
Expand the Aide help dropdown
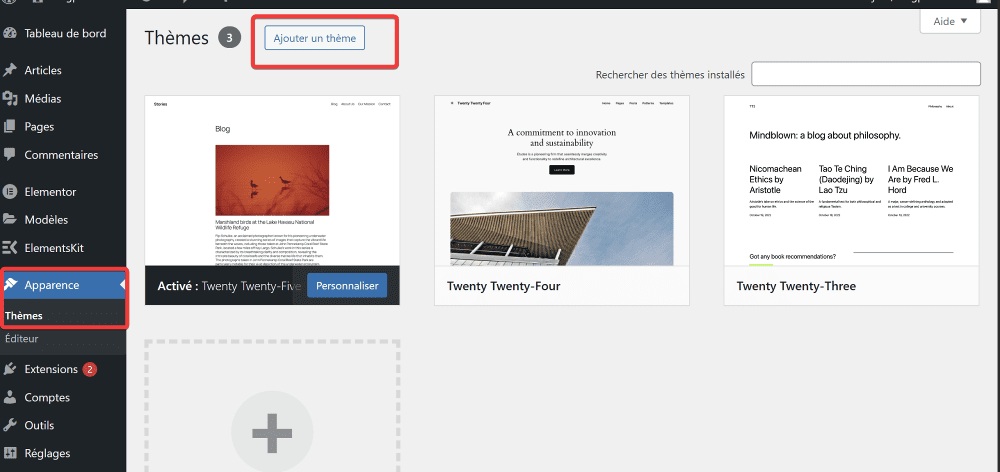pos(950,21)
